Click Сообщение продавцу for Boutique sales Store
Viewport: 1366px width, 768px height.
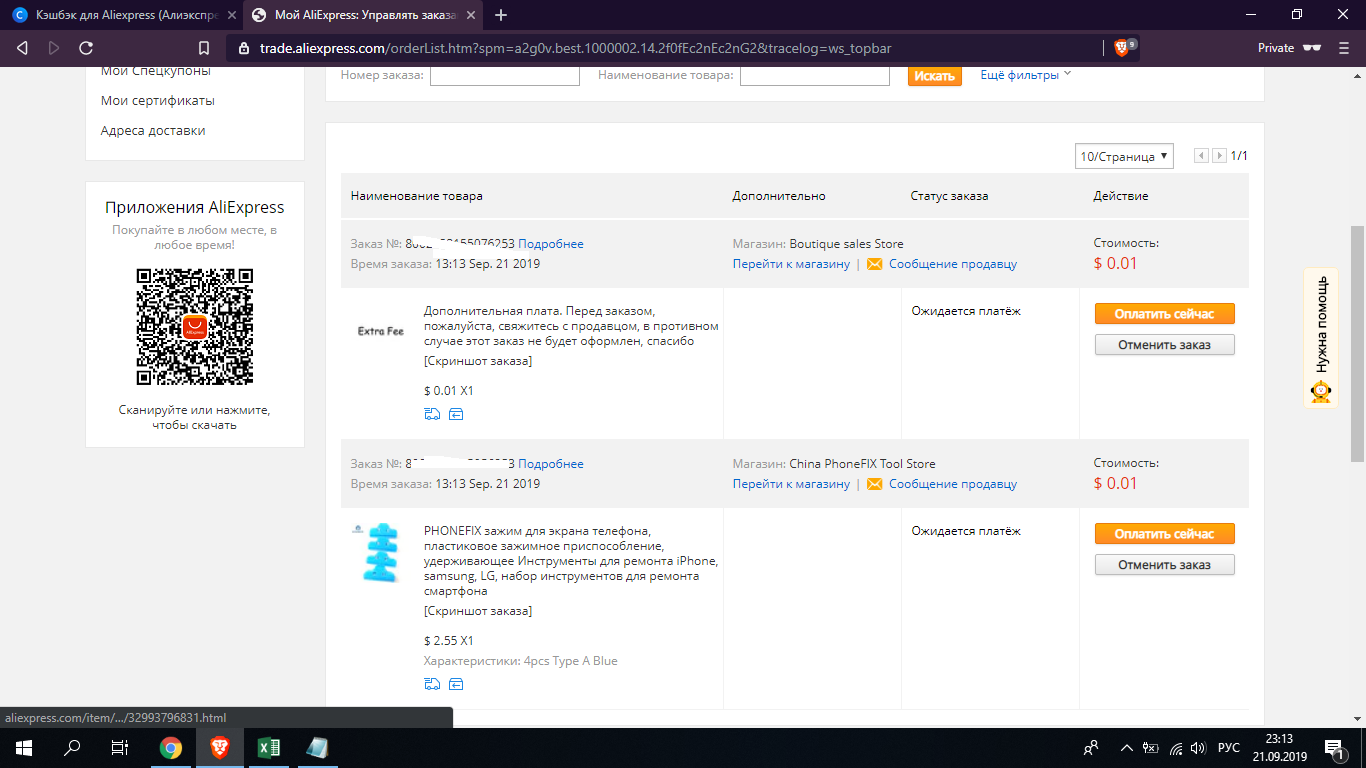(x=953, y=264)
